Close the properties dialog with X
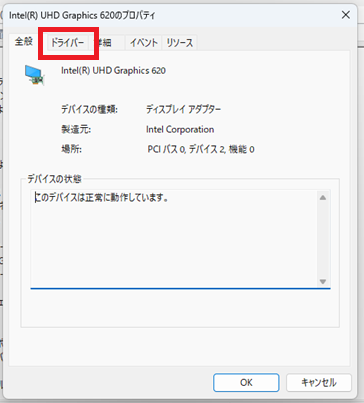The width and height of the screenshot is (364, 403). [x=346, y=15]
